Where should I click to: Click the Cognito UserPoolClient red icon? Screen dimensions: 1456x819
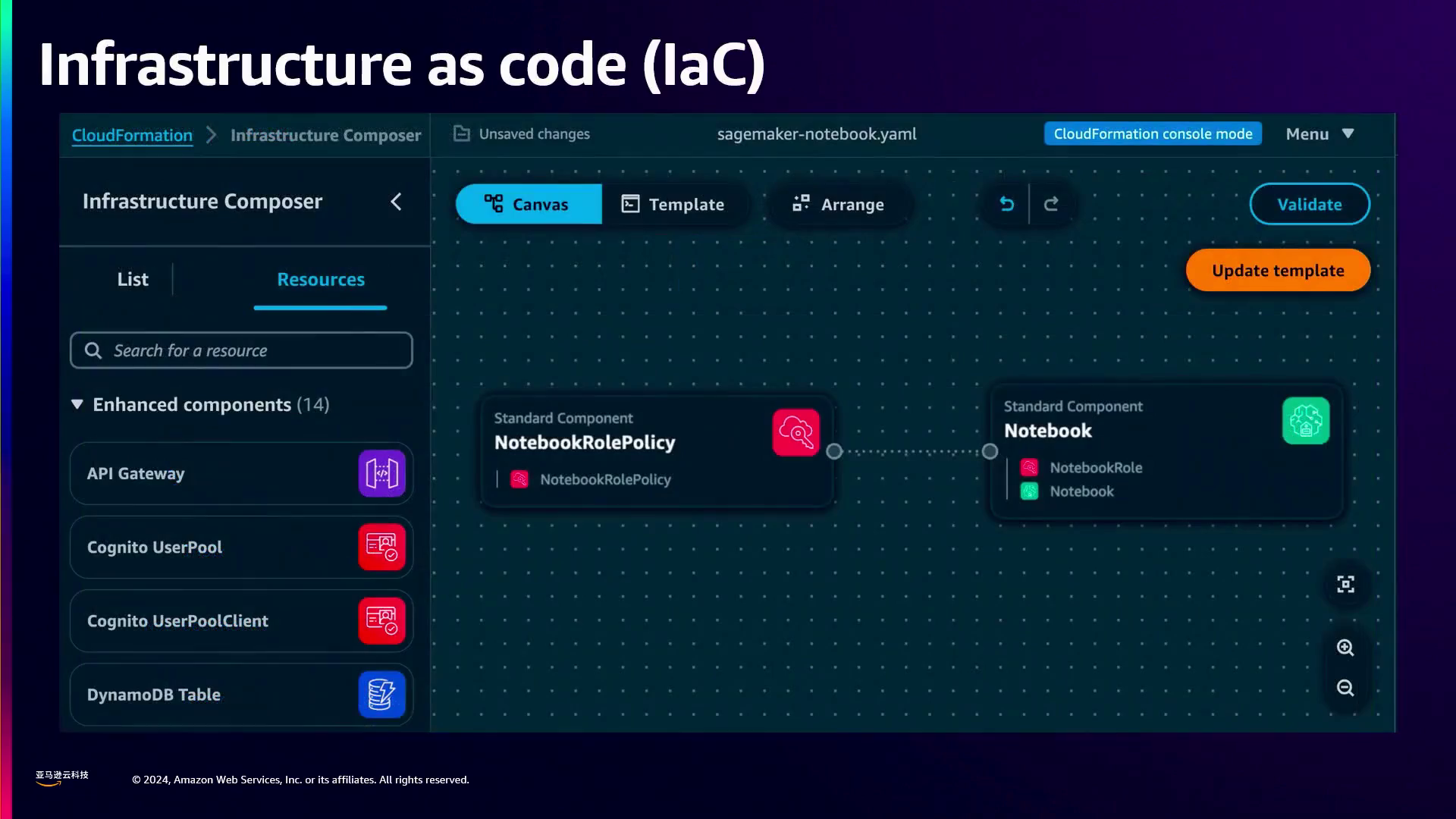pyautogui.click(x=381, y=621)
